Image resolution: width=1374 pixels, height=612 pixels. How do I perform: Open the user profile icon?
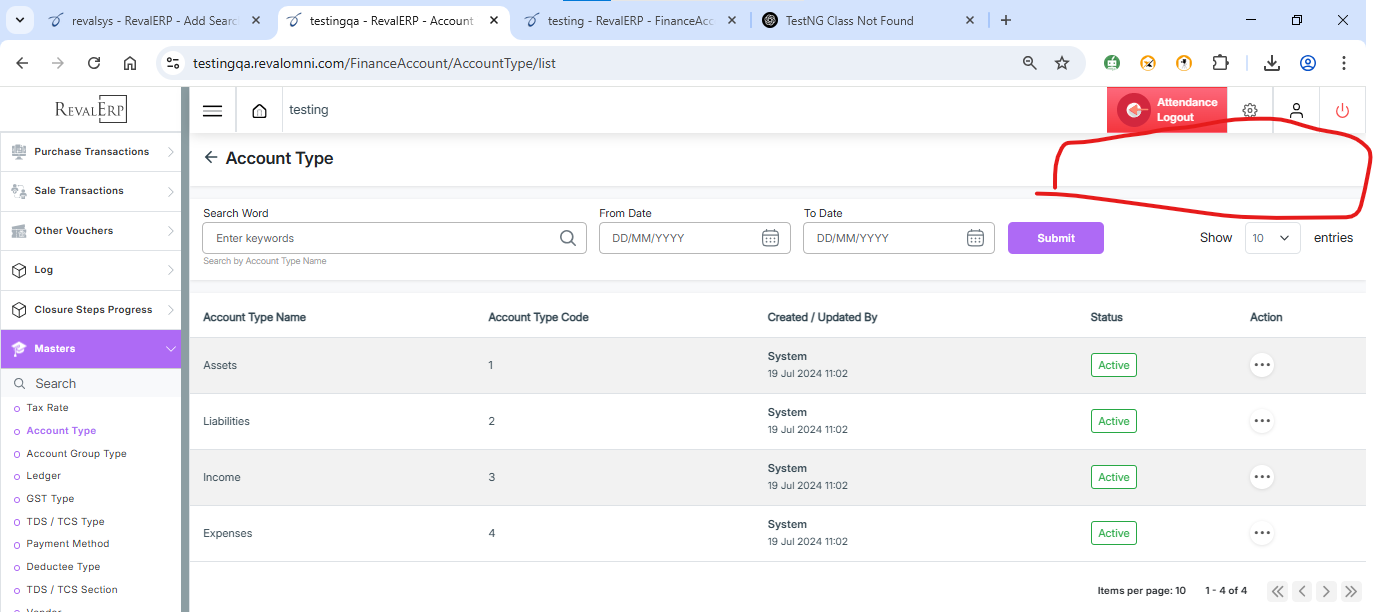click(1296, 111)
